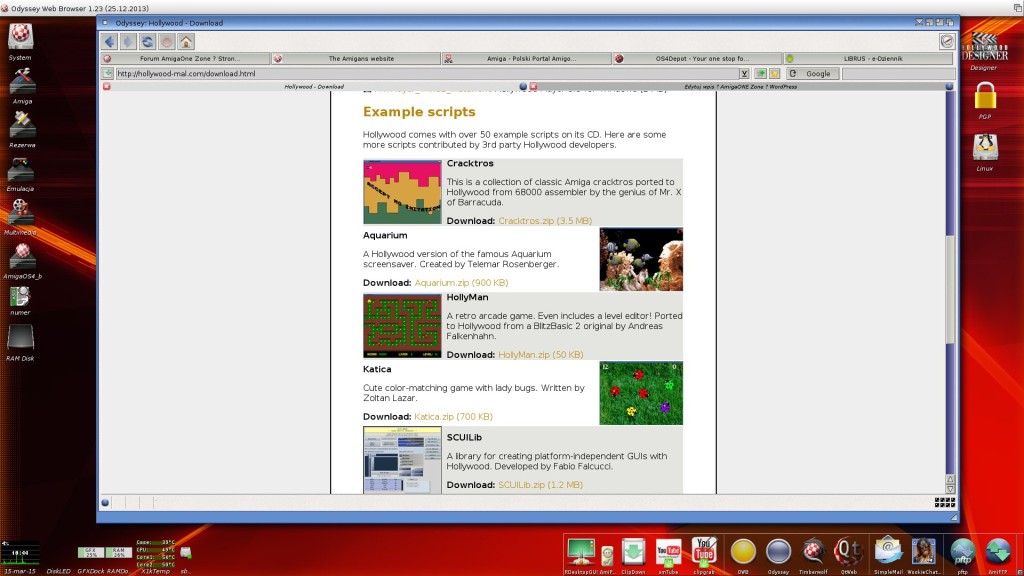
Task: Download Cracktros.zip (3.5 MB)
Action: pyautogui.click(x=545, y=221)
